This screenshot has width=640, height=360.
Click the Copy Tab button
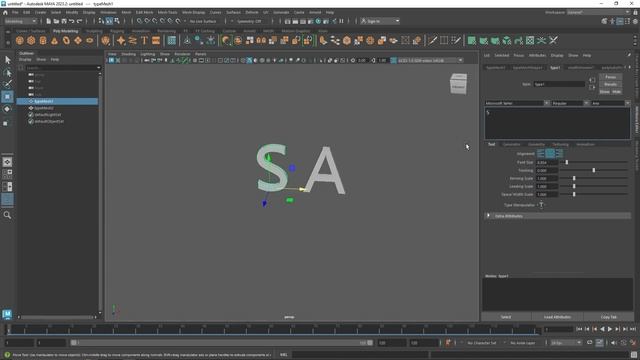pos(609,317)
